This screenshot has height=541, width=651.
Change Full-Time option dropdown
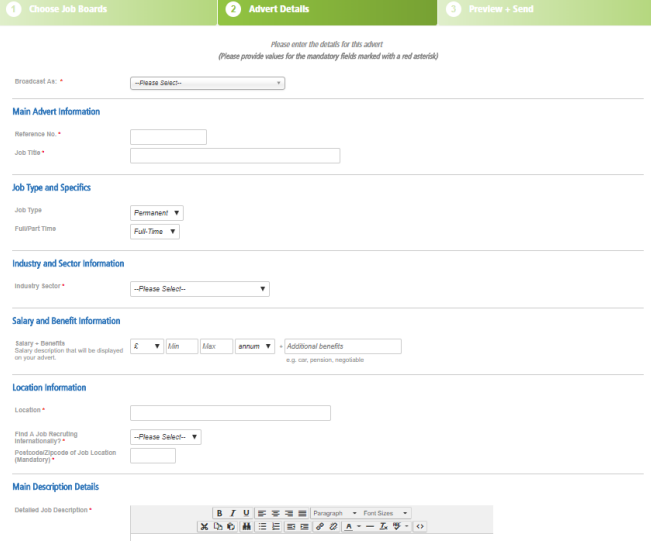tap(155, 232)
